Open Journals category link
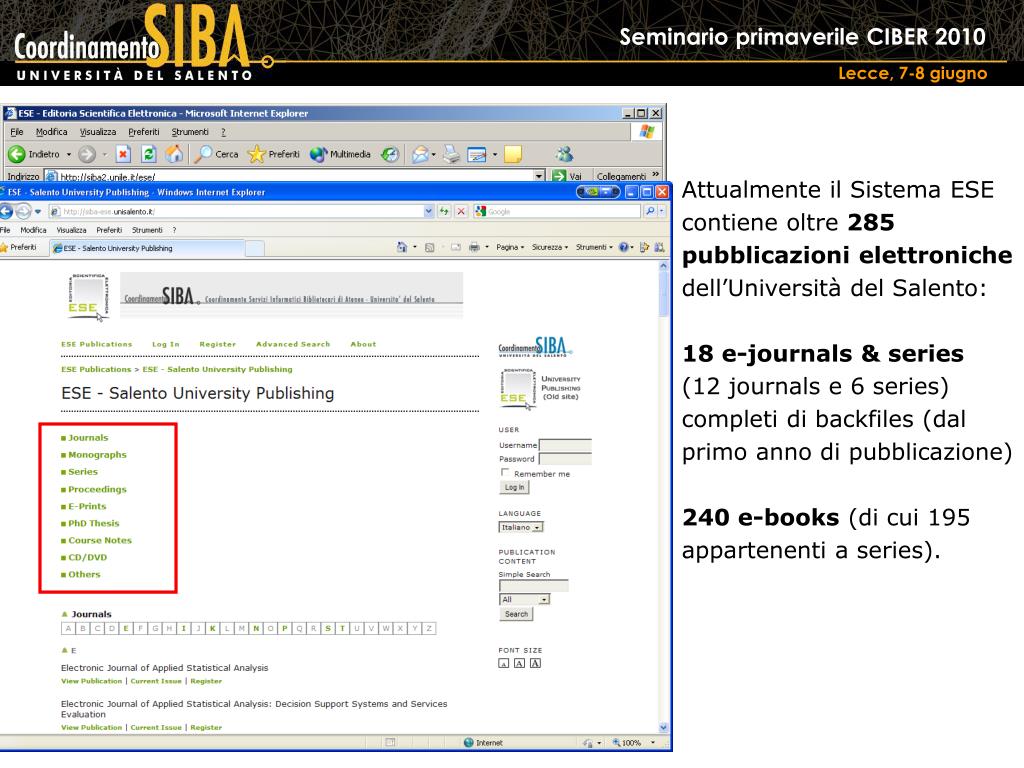 coord(88,438)
